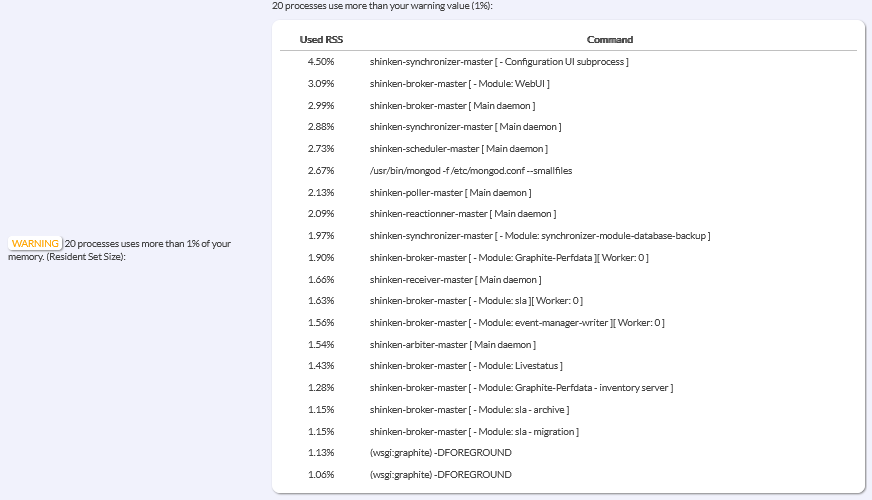Click the Used RSS column header

320,40
